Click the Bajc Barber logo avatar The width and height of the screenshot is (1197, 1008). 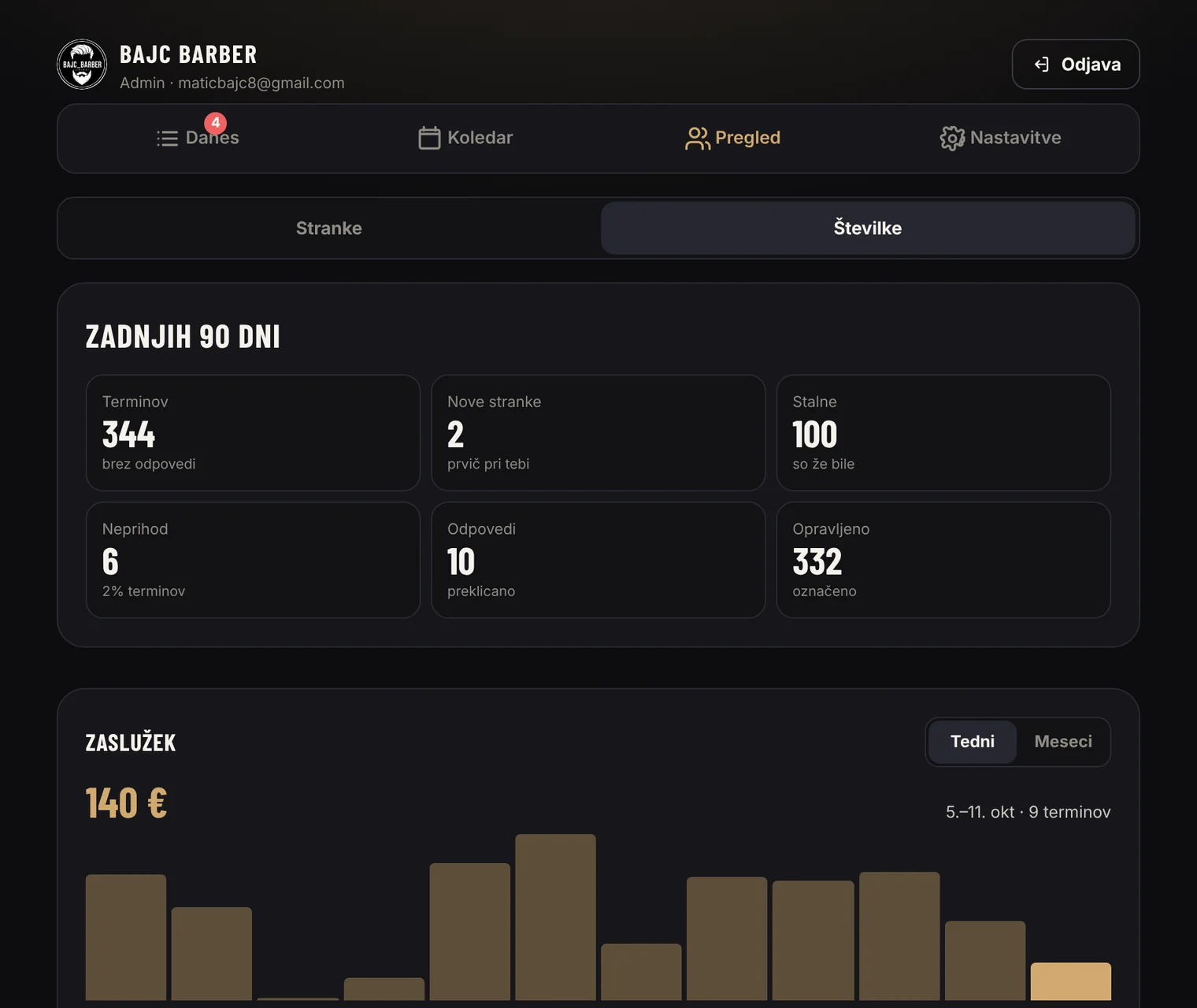82,64
